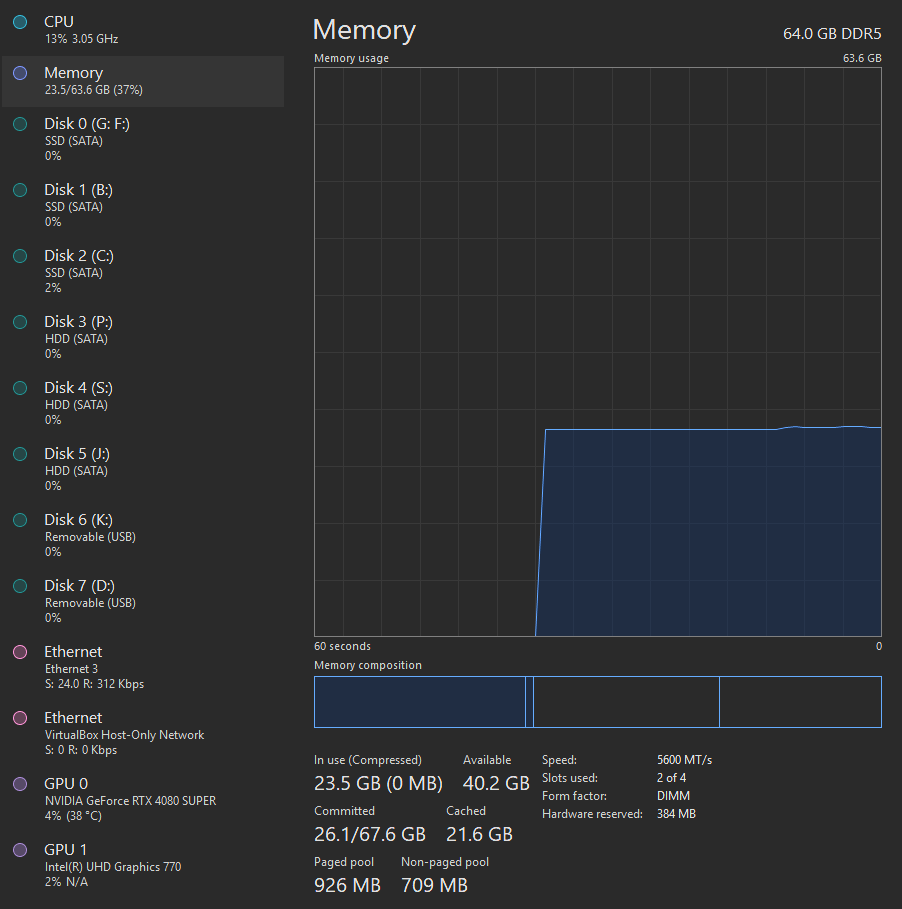Viewport: 902px width, 909px height.
Task: Click the GPU 0 purple circle icon
Action: coord(20,784)
